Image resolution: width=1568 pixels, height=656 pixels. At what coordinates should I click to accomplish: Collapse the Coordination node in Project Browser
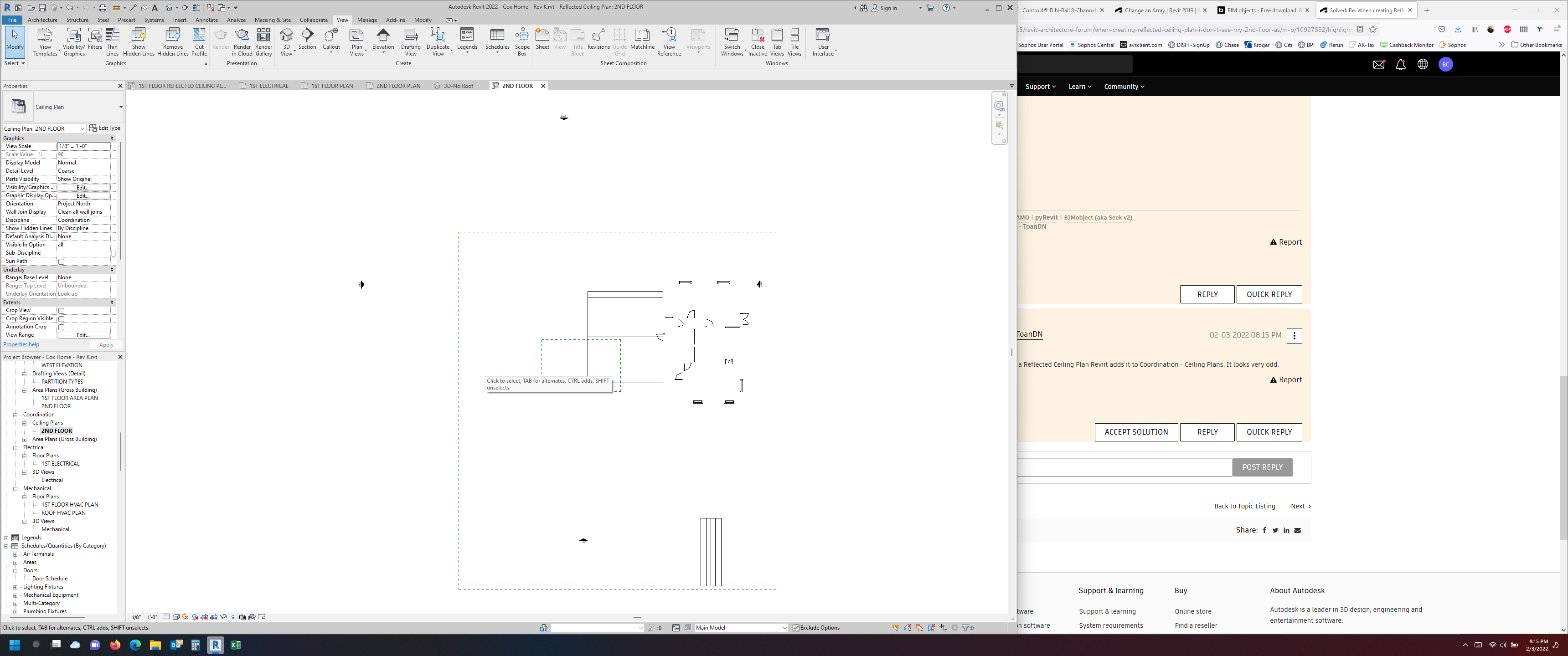[x=15, y=415]
